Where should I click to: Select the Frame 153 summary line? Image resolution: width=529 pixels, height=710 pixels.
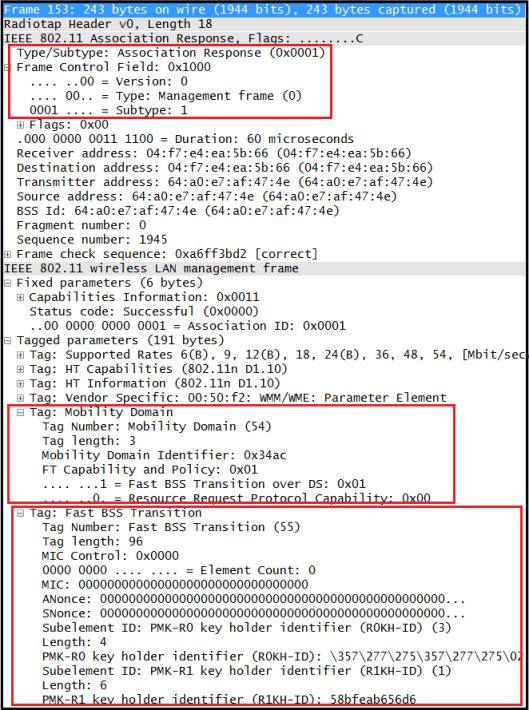(x=264, y=10)
